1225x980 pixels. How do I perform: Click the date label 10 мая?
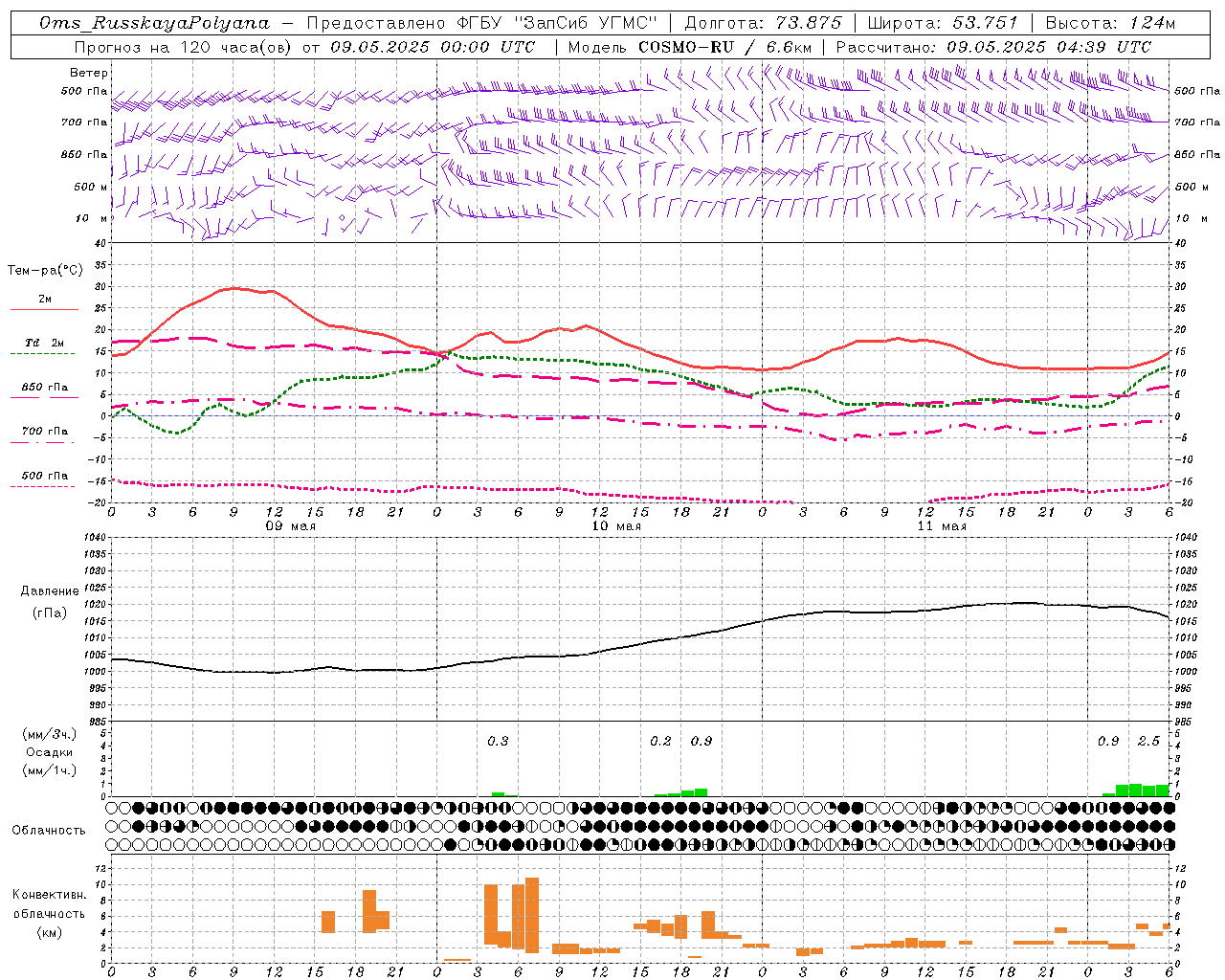pyautogui.click(x=616, y=526)
